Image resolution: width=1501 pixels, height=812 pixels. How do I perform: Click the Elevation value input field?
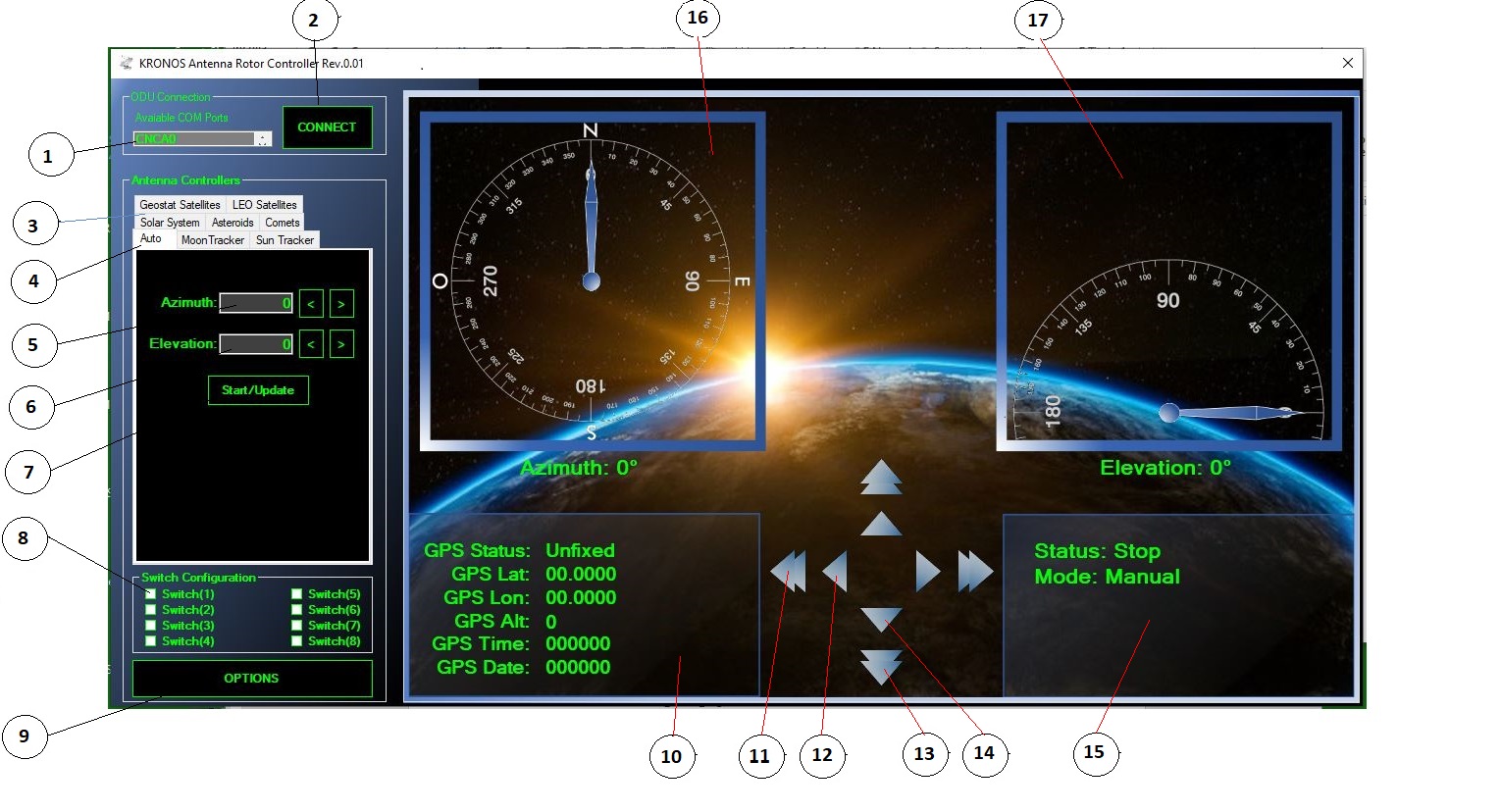tap(256, 344)
